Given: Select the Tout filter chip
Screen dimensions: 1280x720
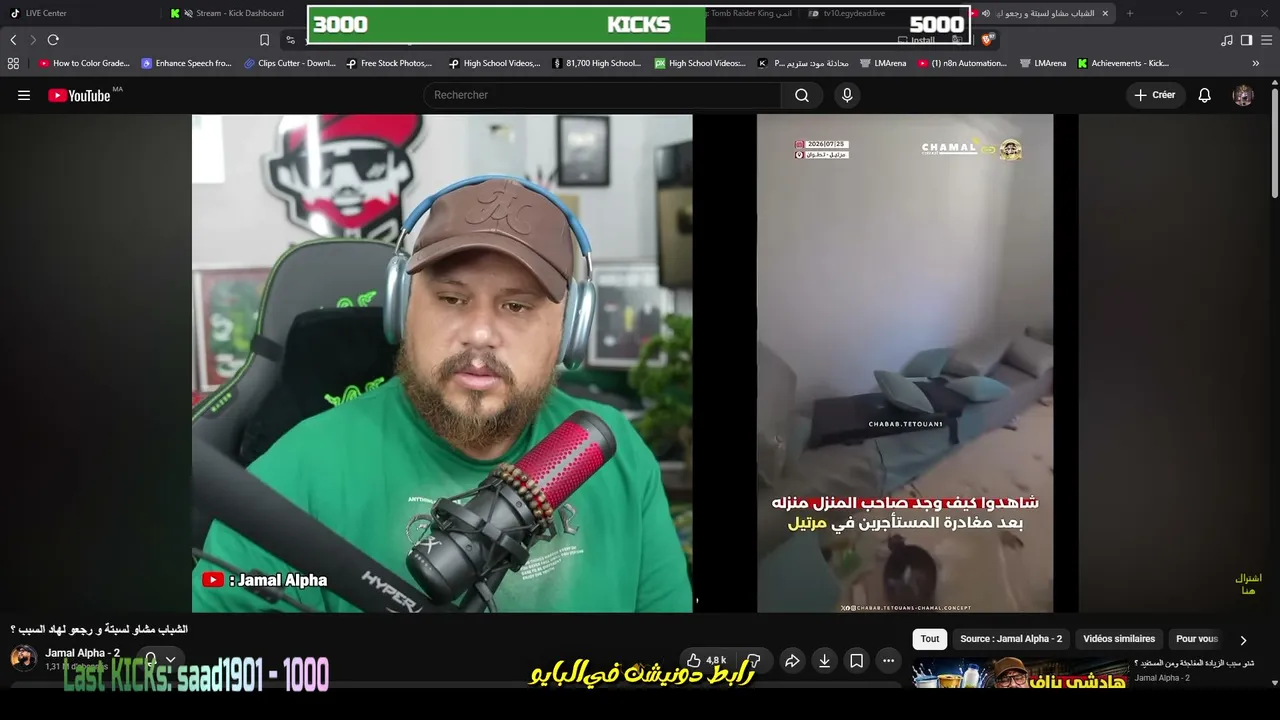Looking at the screenshot, I should click(930, 639).
